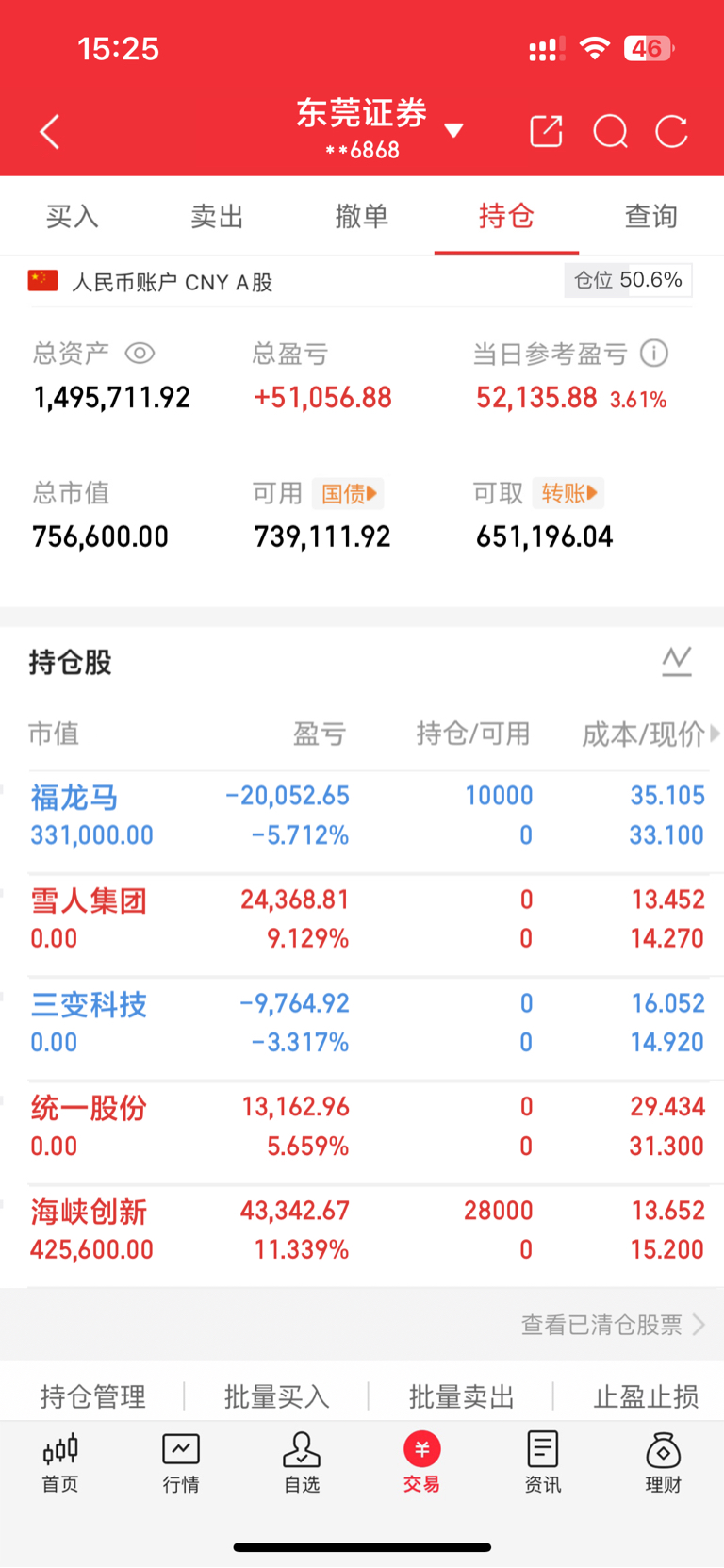
Task: Tap 三变科技 cost price 16.052
Action: [668, 1003]
